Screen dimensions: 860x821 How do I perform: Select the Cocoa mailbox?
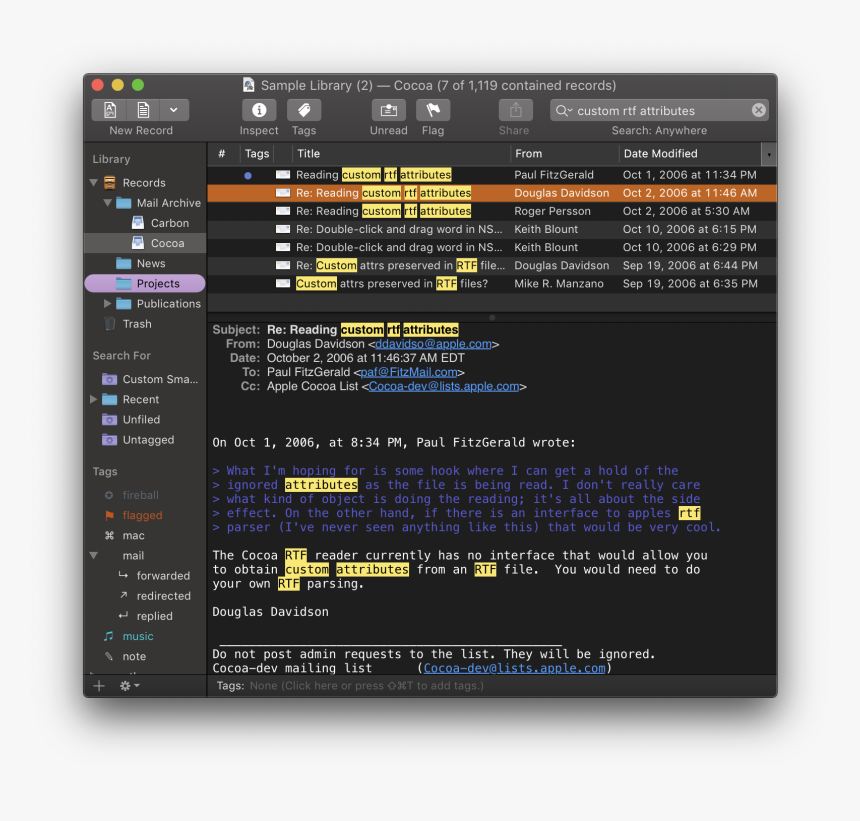(145, 243)
